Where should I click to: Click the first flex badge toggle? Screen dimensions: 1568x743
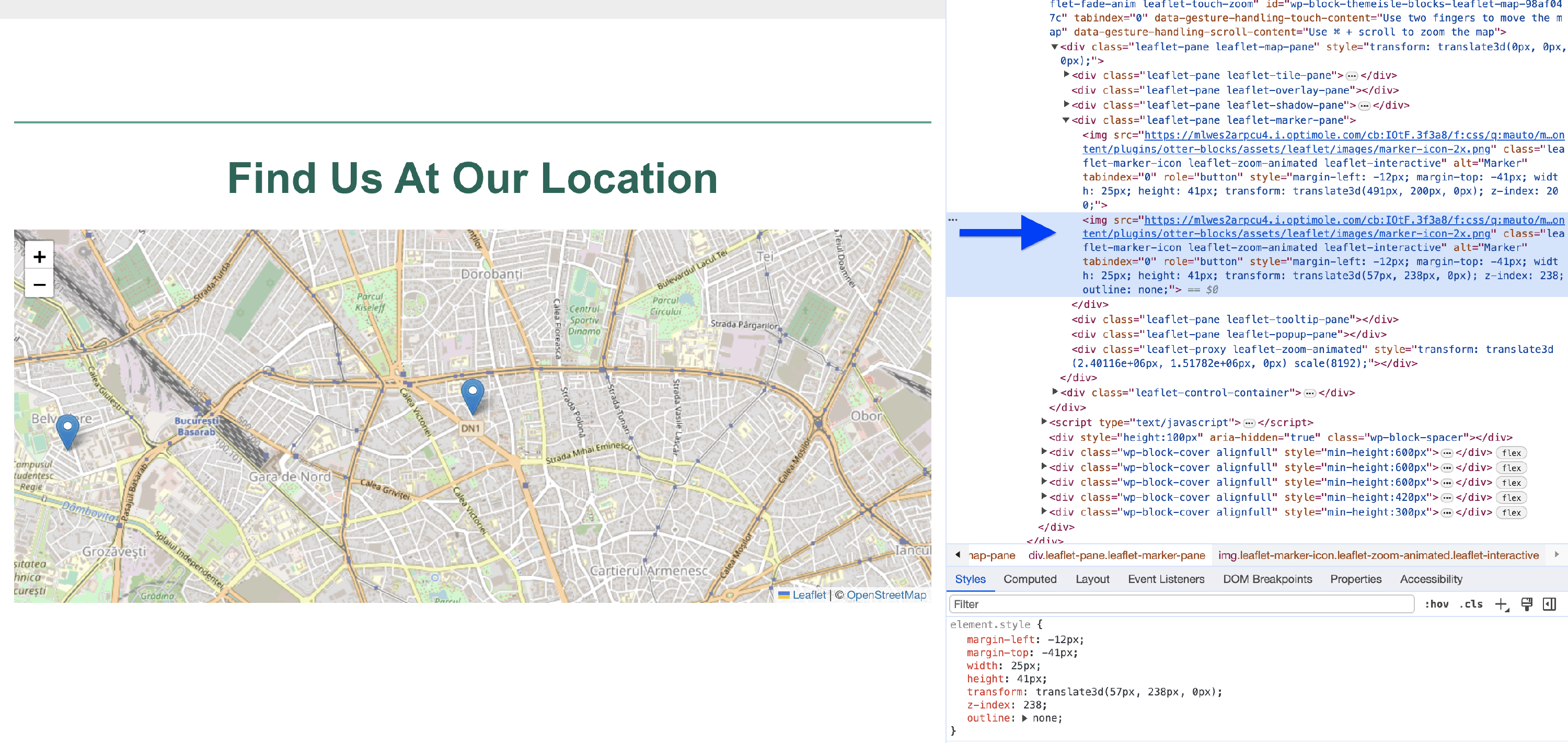pos(1511,453)
